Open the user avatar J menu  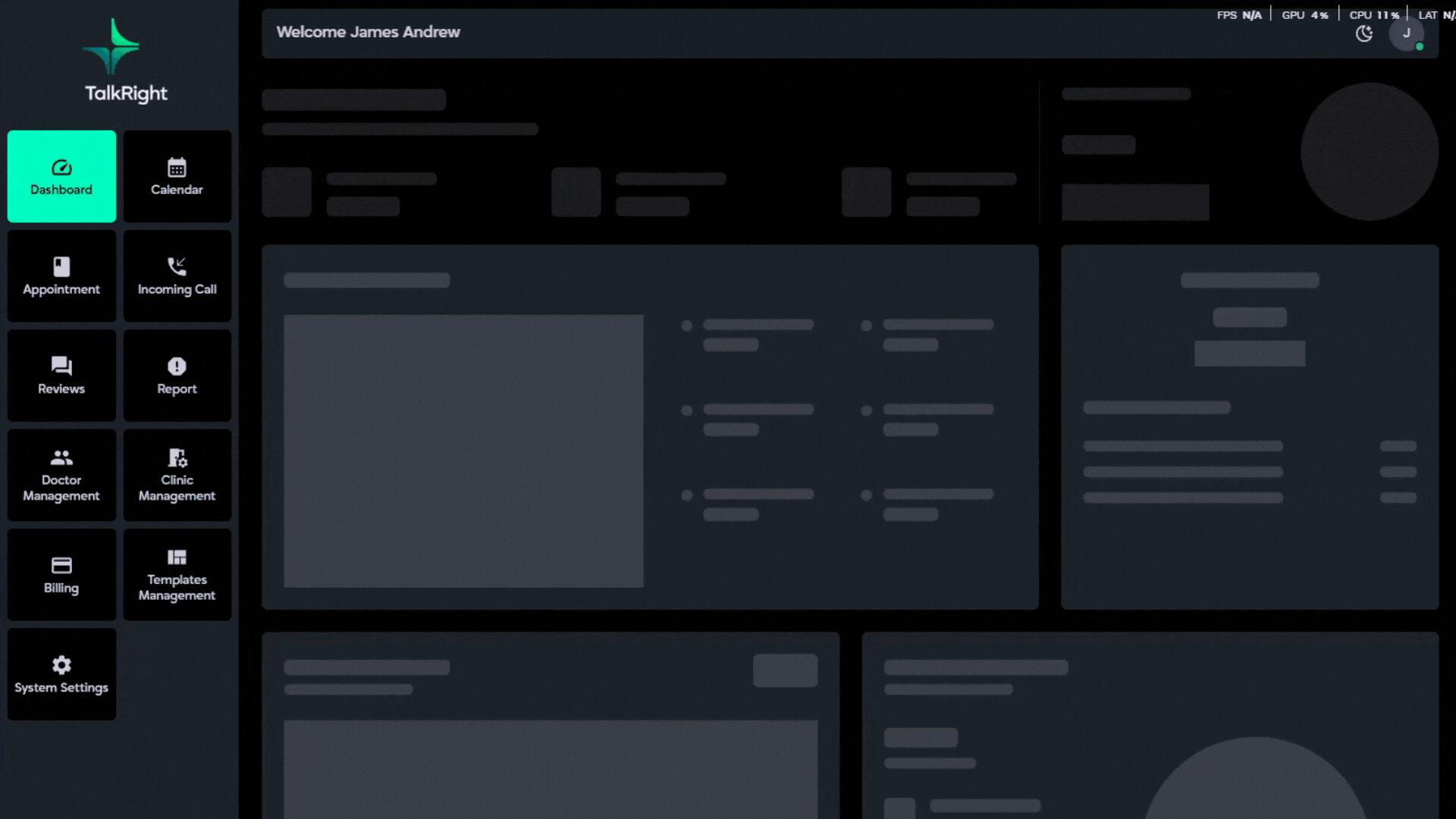pyautogui.click(x=1406, y=33)
